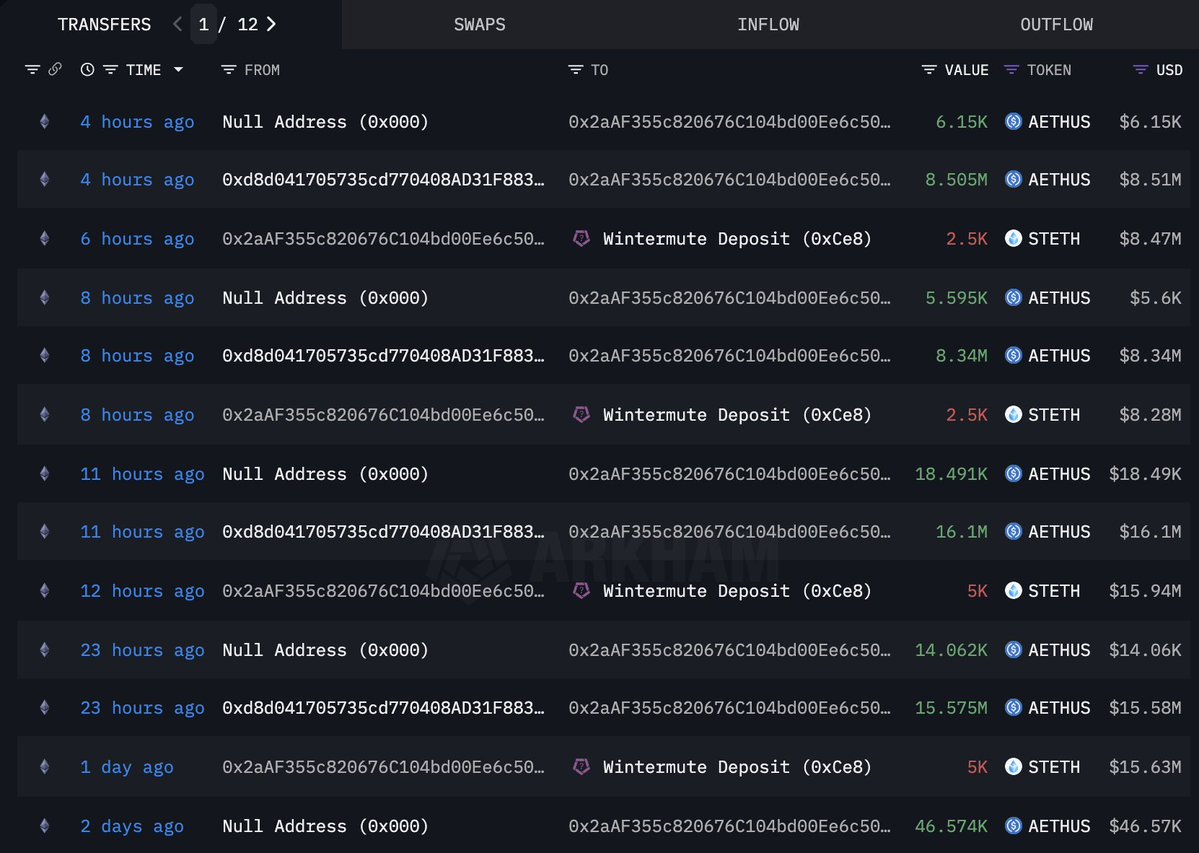Click value 8.505M cell
Screen dimensions: 1199x853
point(956,180)
